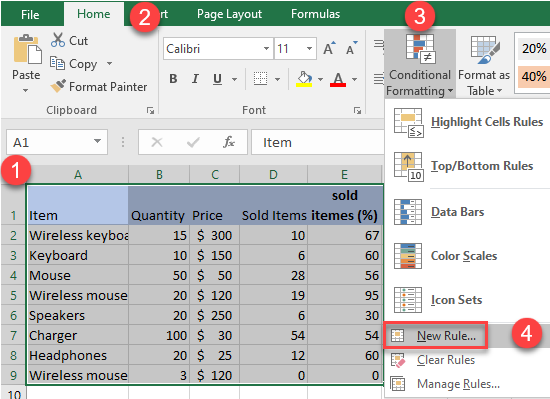Expand the fill color dropdown arrow
This screenshot has width=550, height=399.
tap(320, 79)
